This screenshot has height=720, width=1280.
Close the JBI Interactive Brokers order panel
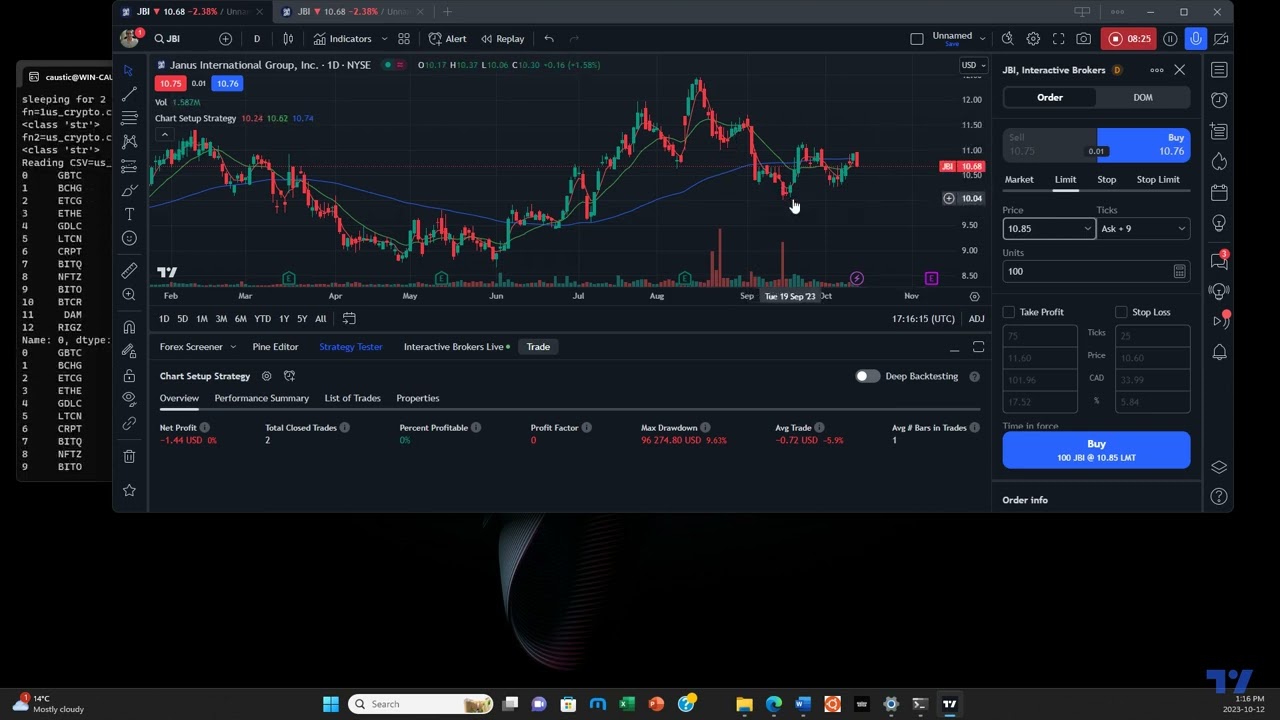click(1180, 70)
